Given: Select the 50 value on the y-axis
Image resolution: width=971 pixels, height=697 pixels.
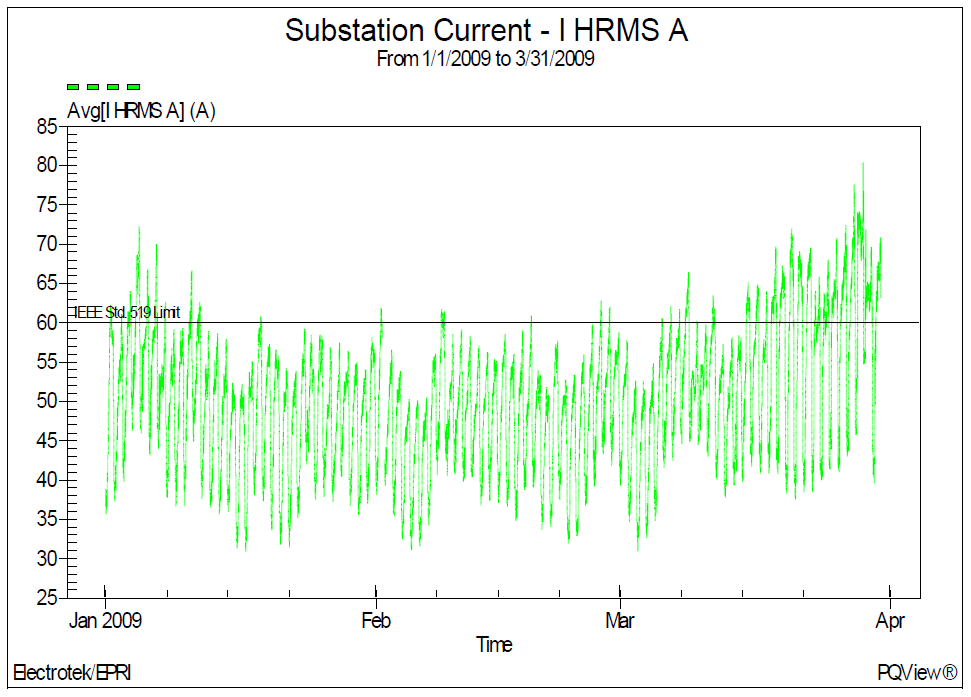Looking at the screenshot, I should click(46, 401).
